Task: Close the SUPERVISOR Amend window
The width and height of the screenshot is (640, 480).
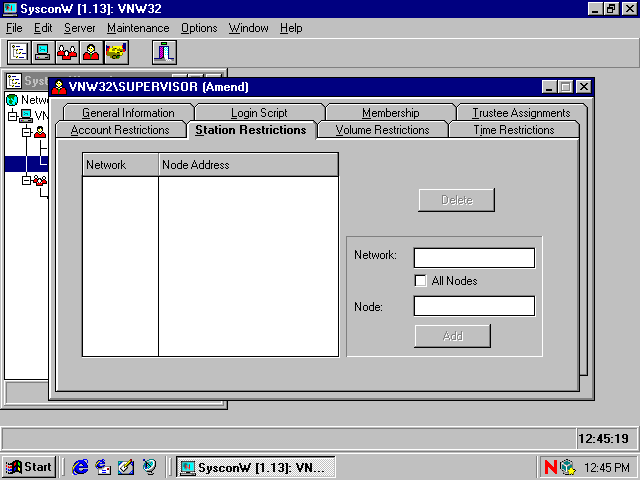Action: tap(584, 87)
